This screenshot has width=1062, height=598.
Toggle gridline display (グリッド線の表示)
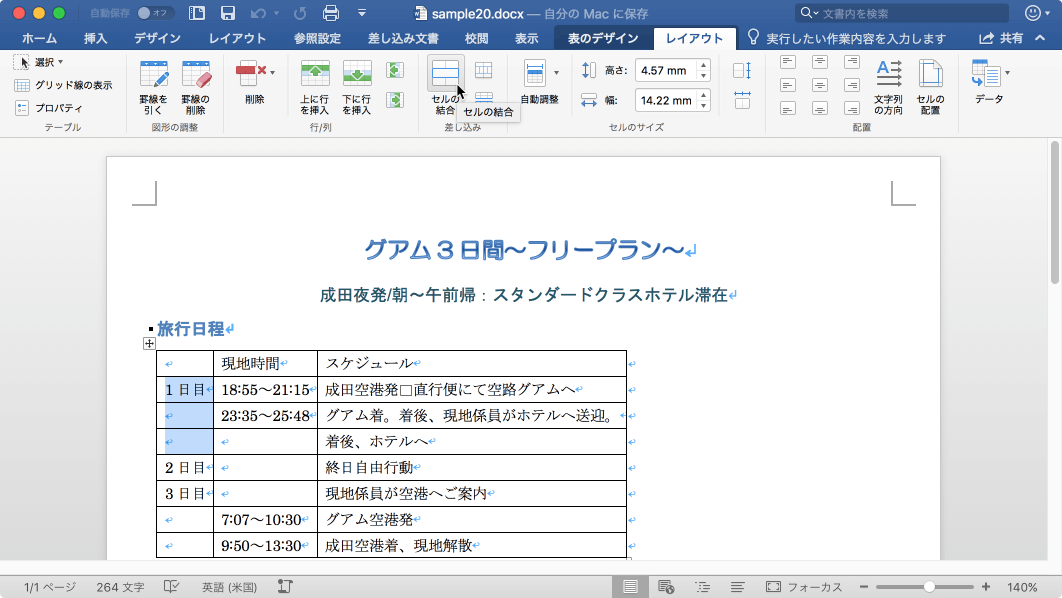pos(63,85)
